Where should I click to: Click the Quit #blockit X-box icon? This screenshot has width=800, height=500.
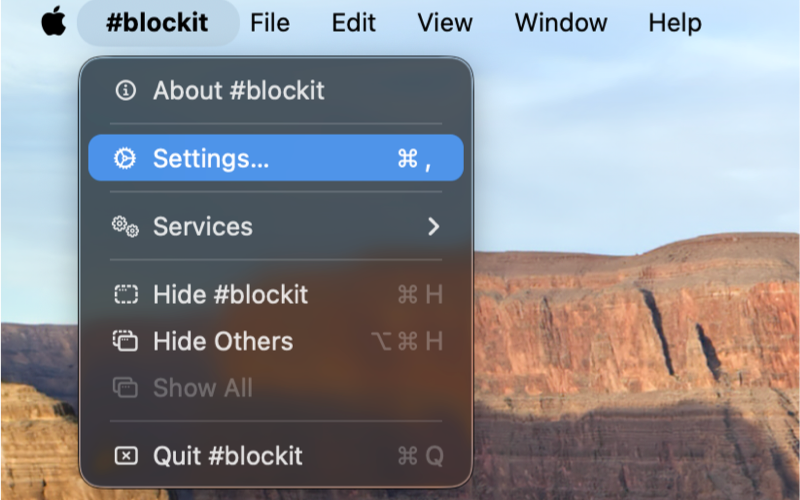point(126,456)
